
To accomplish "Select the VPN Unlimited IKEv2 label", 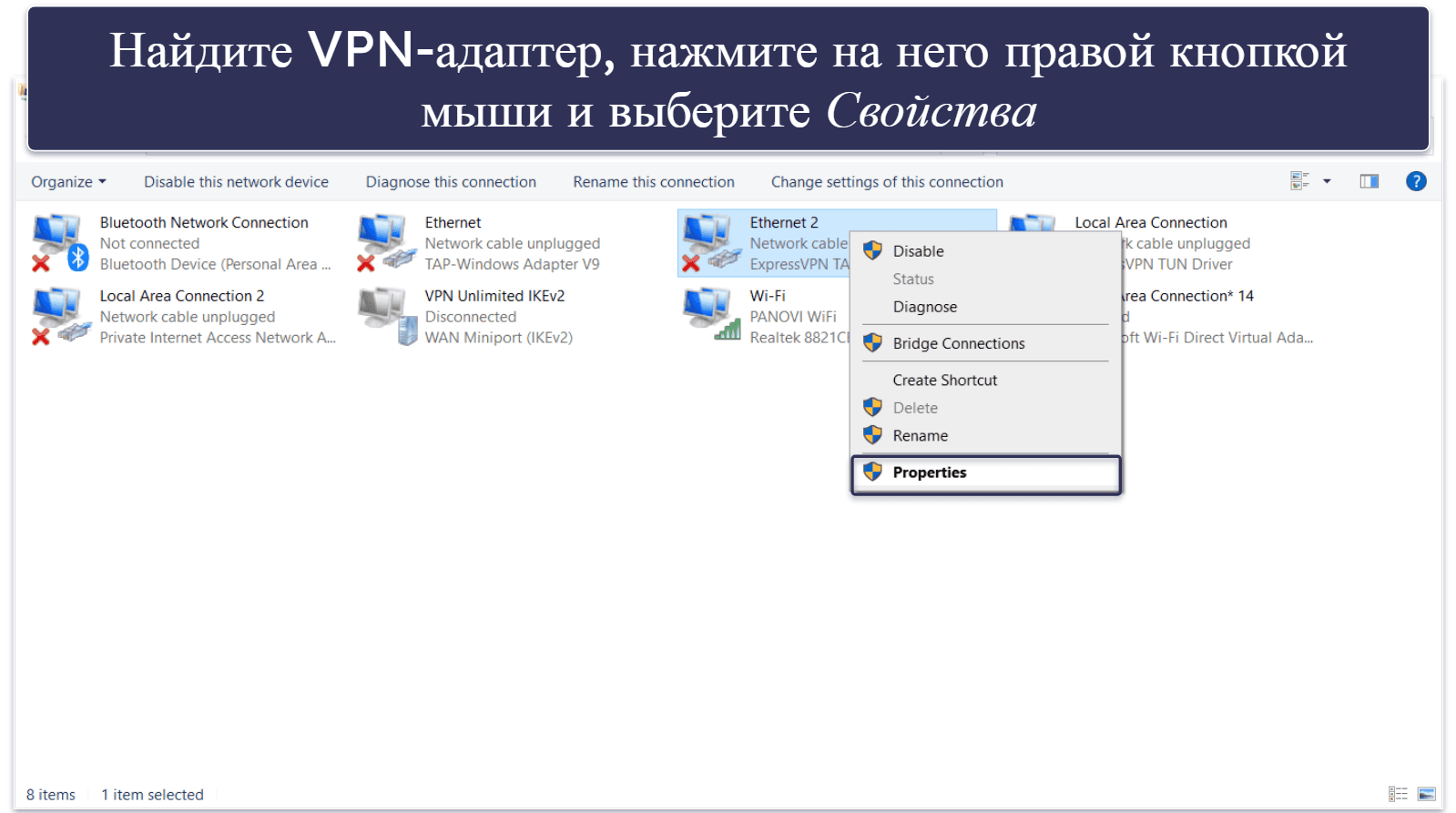I will point(494,296).
